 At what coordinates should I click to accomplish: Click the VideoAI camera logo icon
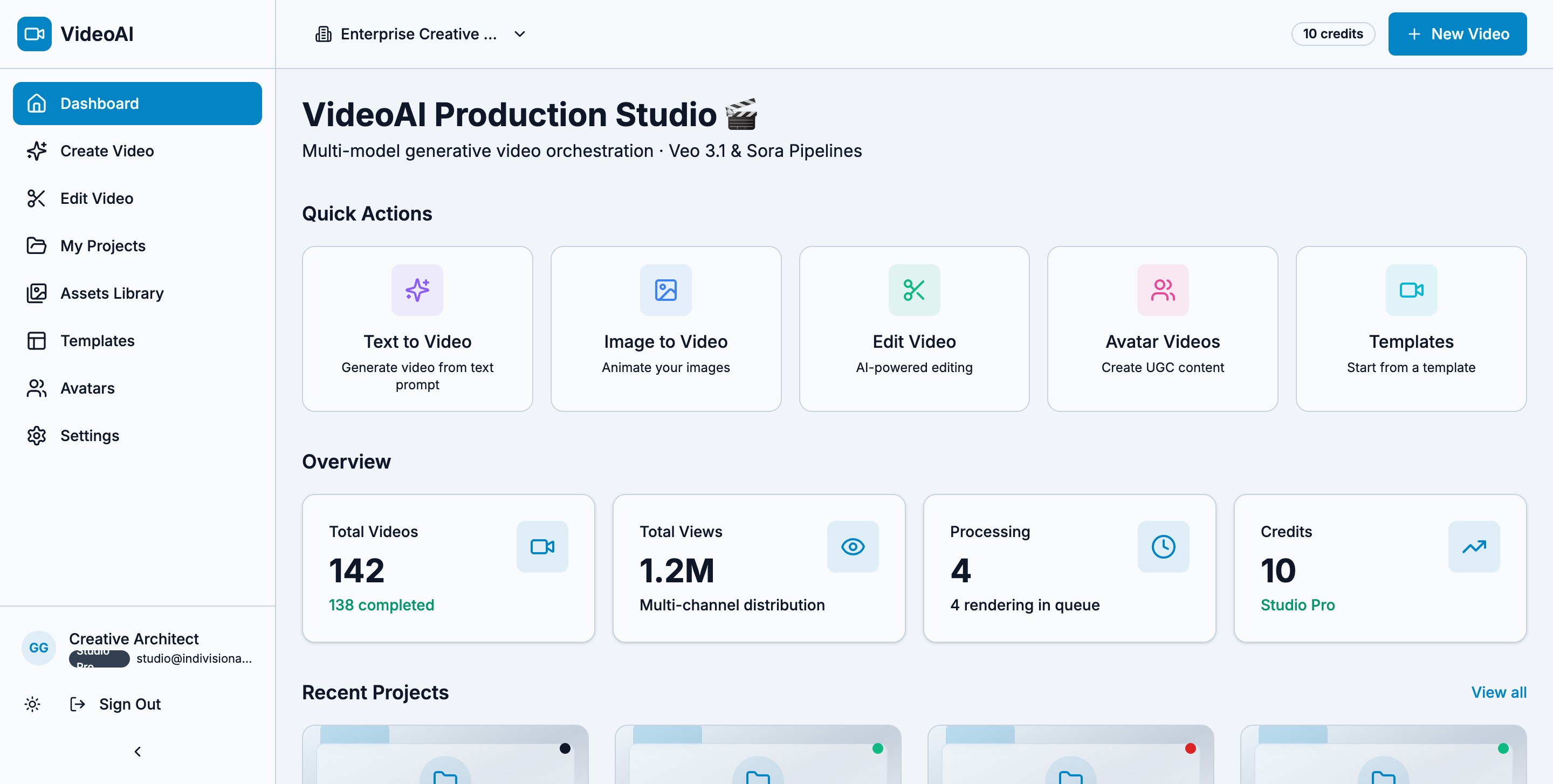pyautogui.click(x=35, y=35)
